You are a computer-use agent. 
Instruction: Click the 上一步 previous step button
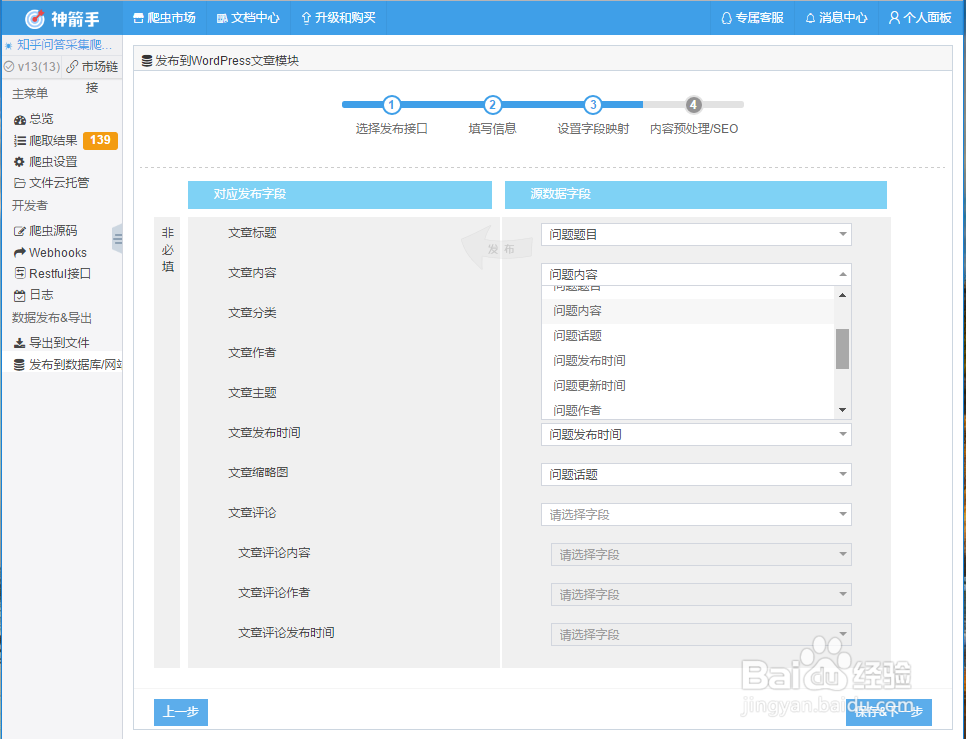click(180, 712)
